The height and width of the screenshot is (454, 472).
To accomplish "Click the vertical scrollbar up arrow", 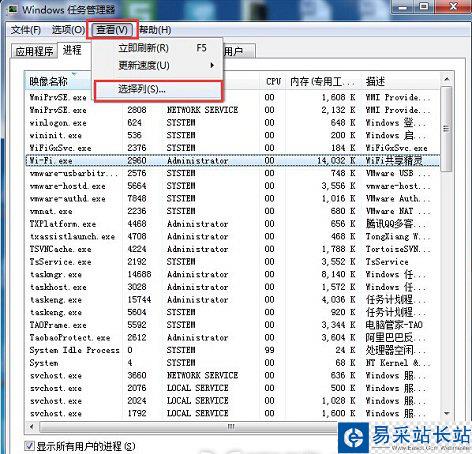I will click(447, 79).
